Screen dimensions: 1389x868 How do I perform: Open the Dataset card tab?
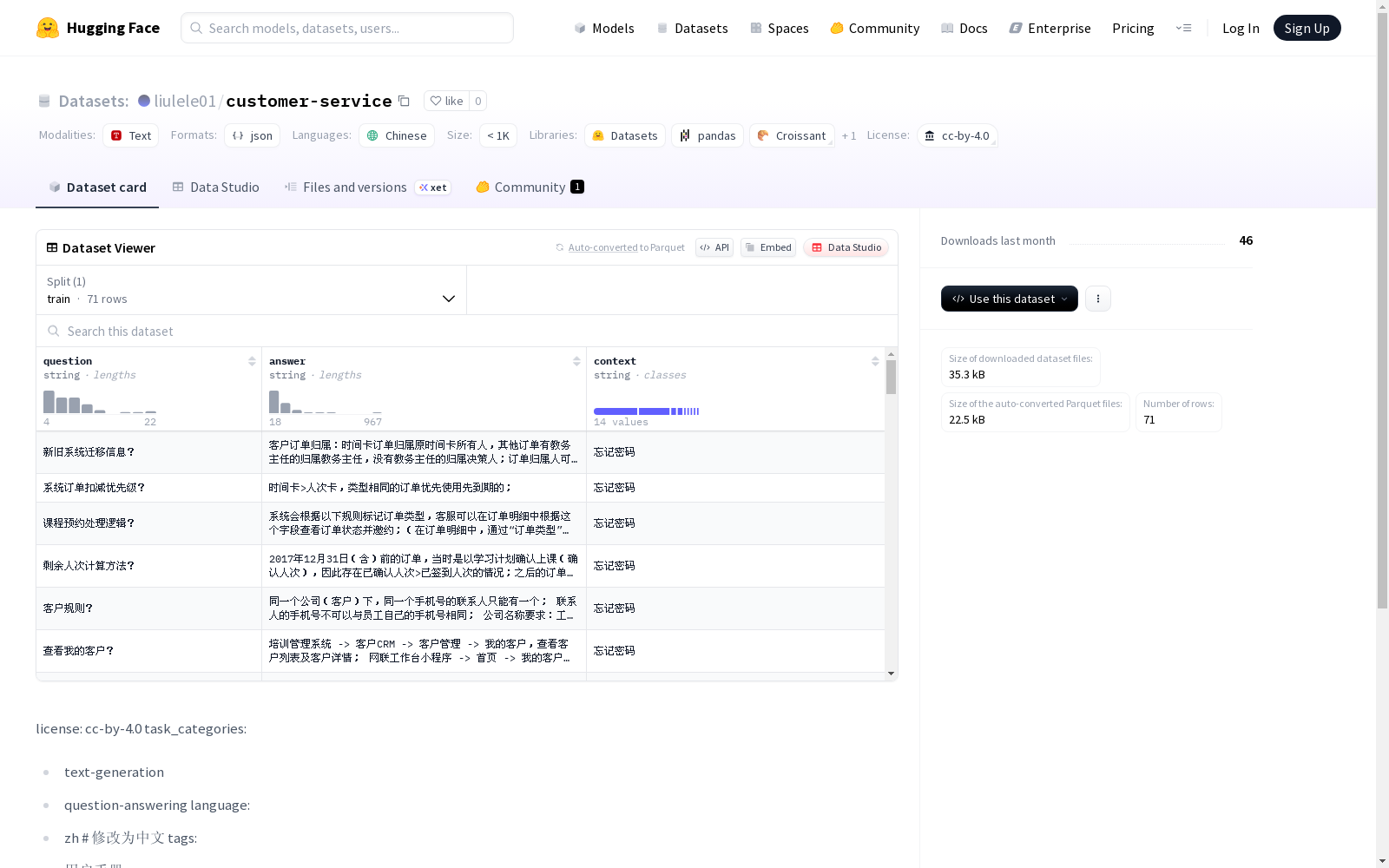tap(97, 187)
